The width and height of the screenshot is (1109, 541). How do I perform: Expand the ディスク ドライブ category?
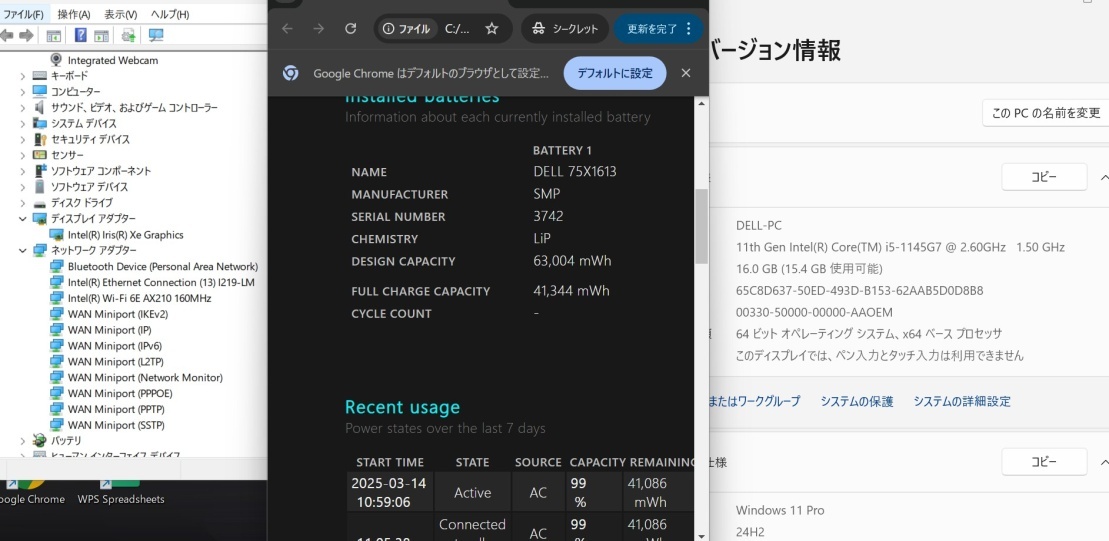pos(23,203)
